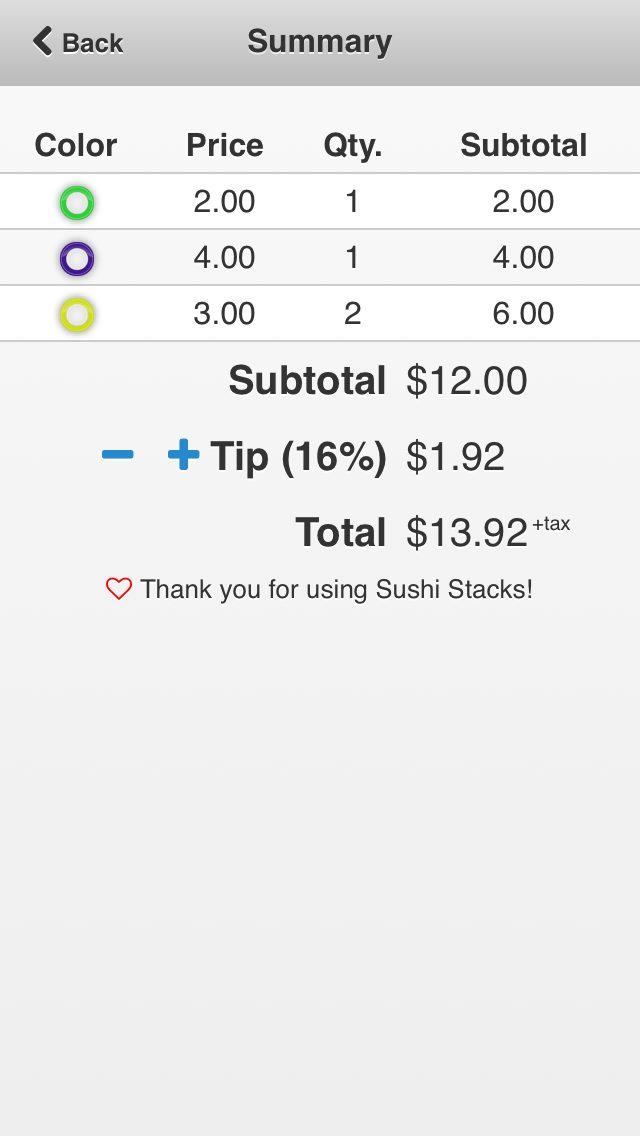Select the purple plate color ring

[x=77, y=259]
